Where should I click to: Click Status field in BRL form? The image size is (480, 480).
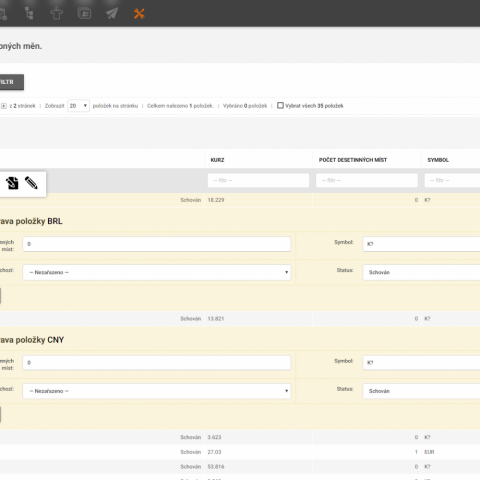(421, 272)
